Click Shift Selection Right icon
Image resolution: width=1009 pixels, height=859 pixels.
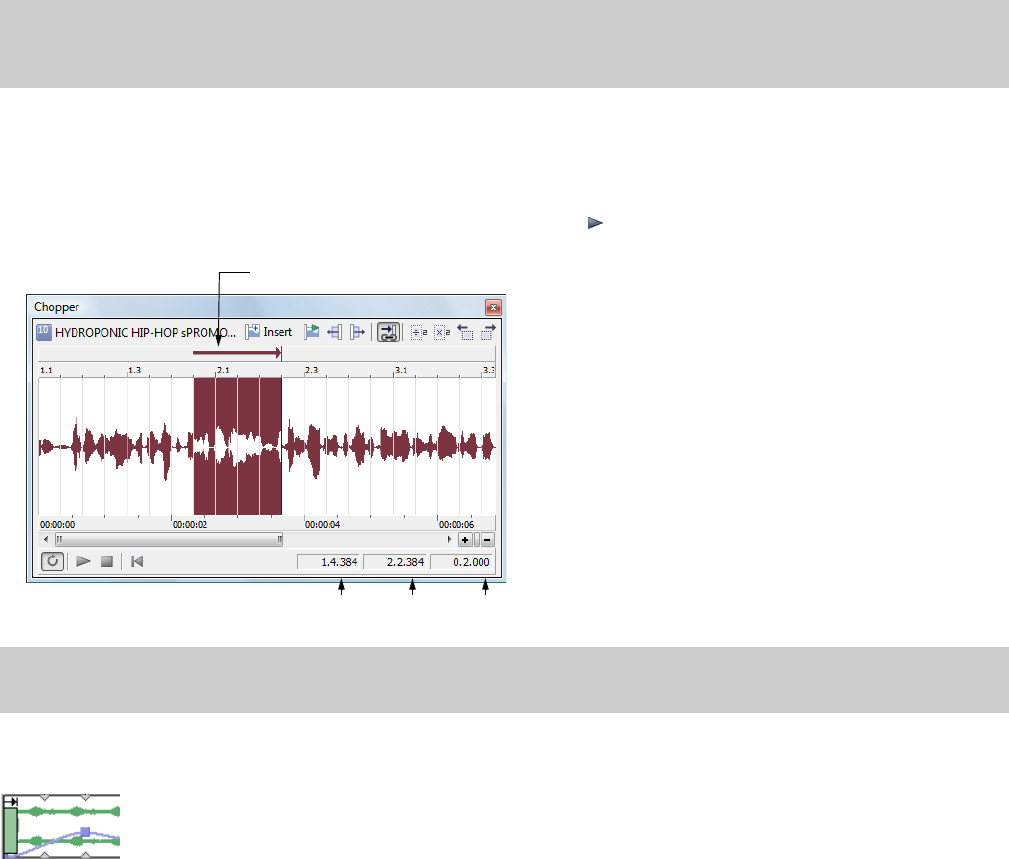[488, 332]
